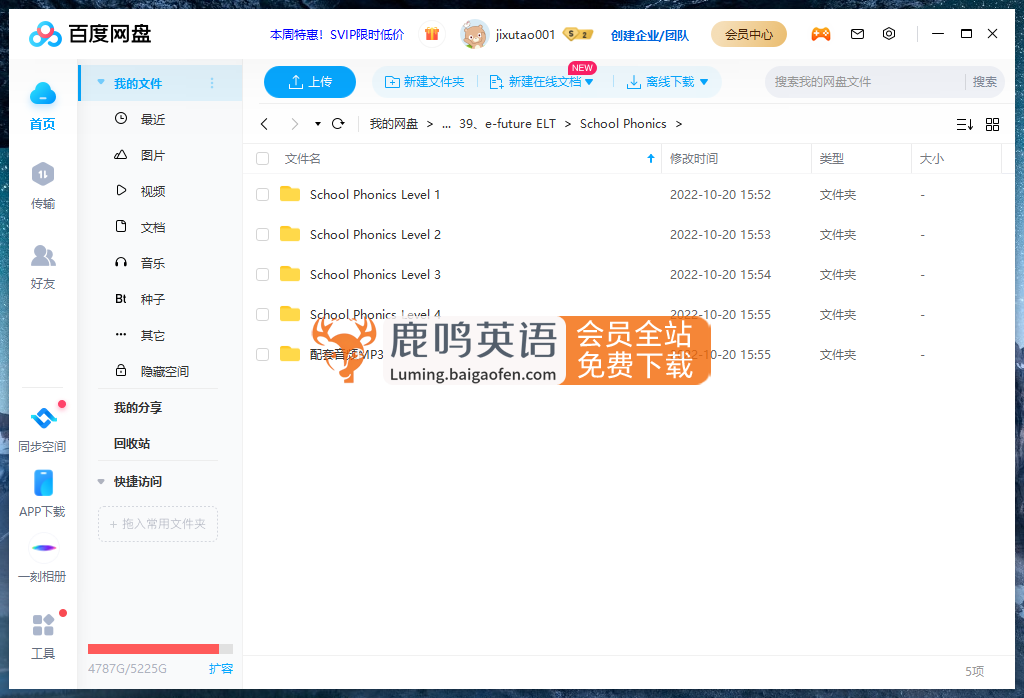This screenshot has width=1024, height=698.
Task: Click 本周特惠 SVIP限时低价 link
Action: (x=337, y=35)
